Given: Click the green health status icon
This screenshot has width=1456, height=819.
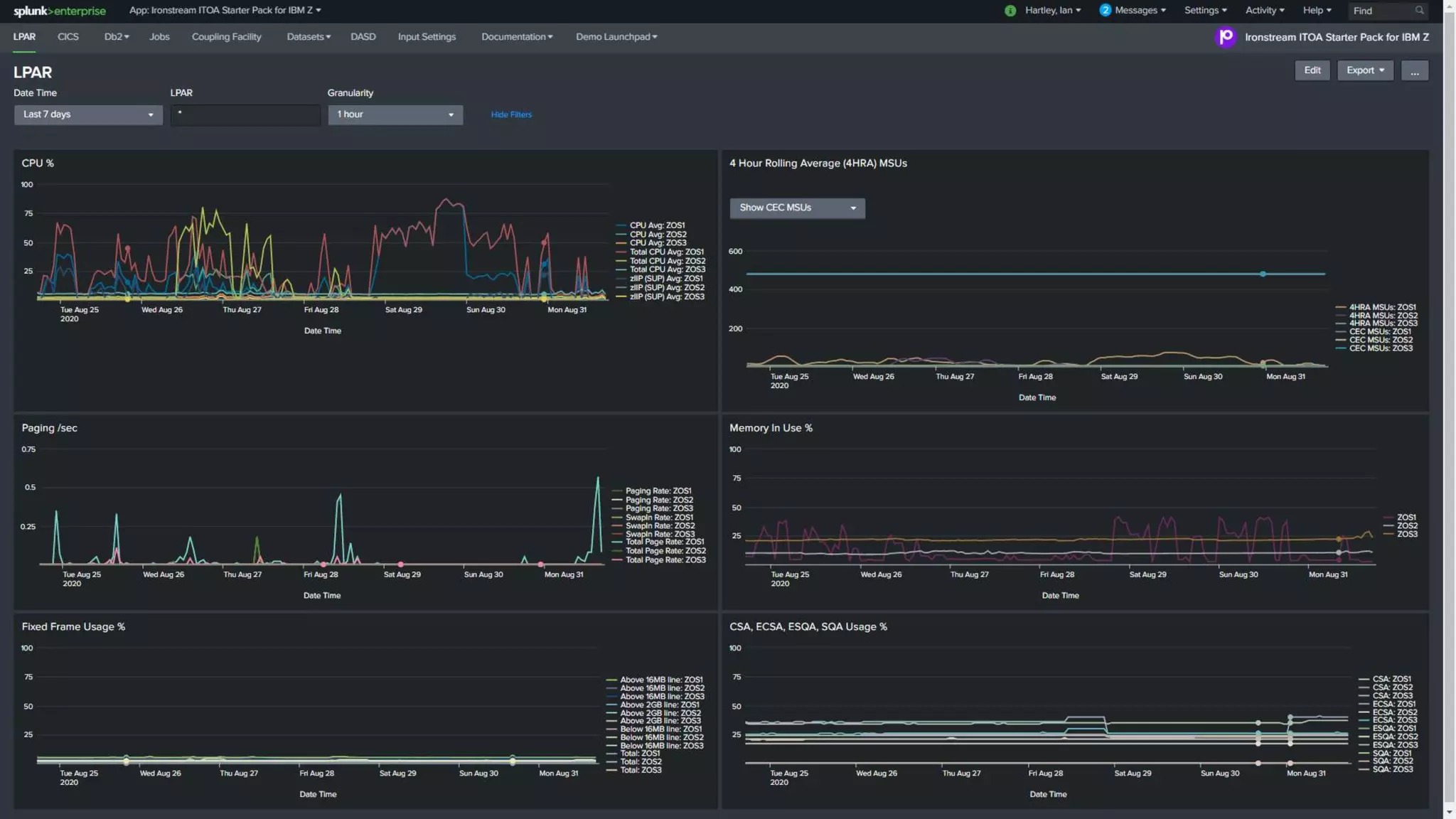Looking at the screenshot, I should [1010, 11].
